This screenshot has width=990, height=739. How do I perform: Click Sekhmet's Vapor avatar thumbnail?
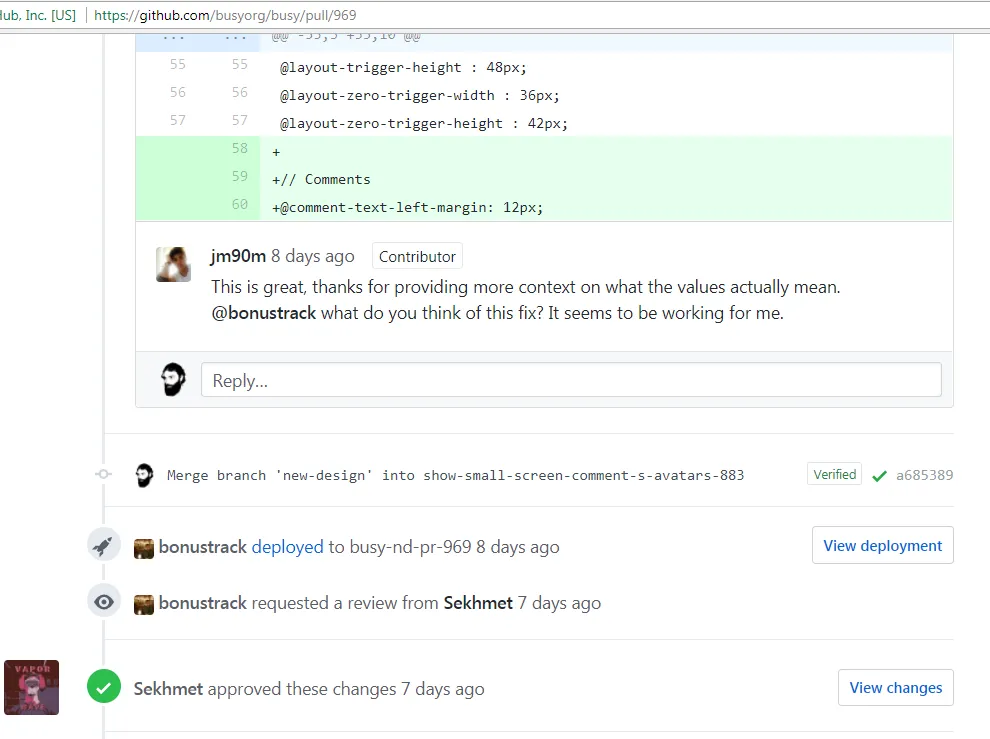click(x=32, y=687)
